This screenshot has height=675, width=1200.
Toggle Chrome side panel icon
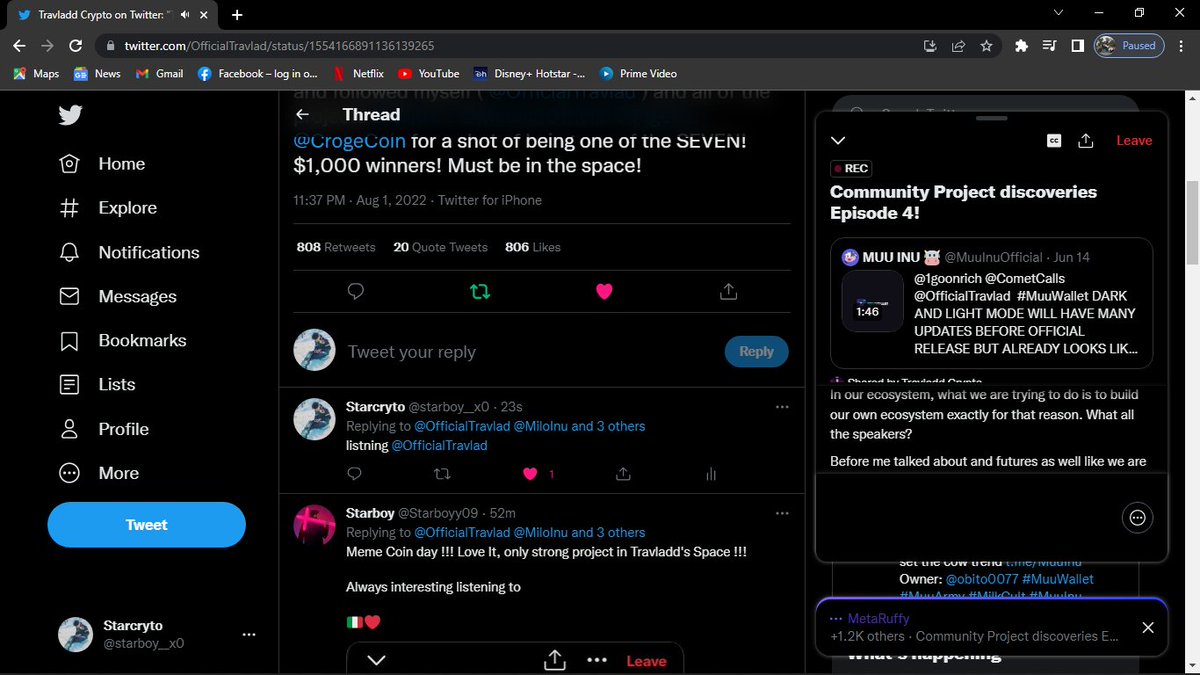[1078, 46]
